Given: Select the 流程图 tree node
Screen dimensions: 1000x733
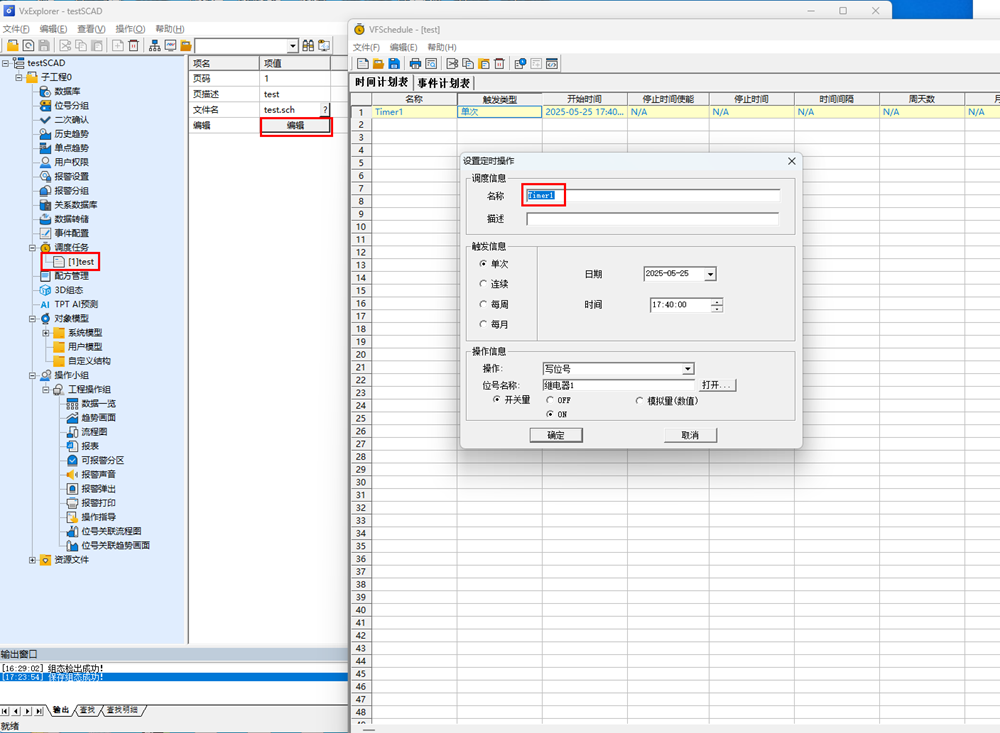Looking at the screenshot, I should coord(94,432).
